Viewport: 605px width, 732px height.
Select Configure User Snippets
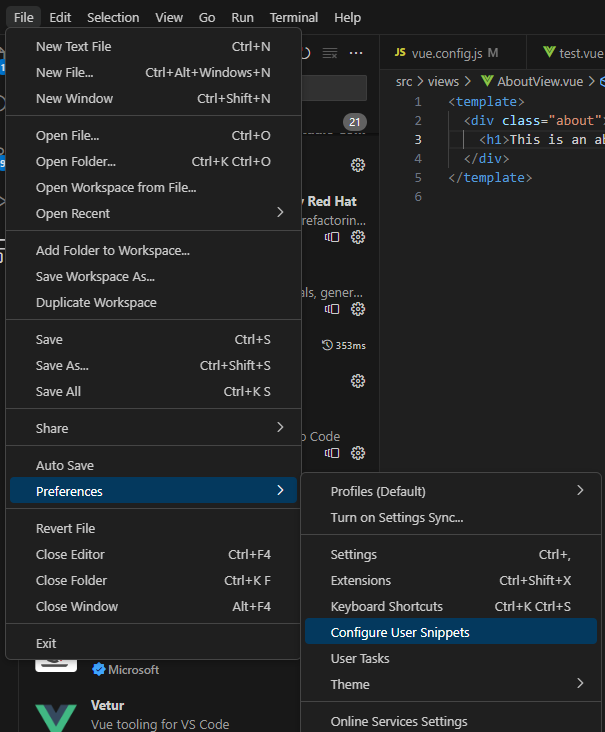[x=451, y=632]
